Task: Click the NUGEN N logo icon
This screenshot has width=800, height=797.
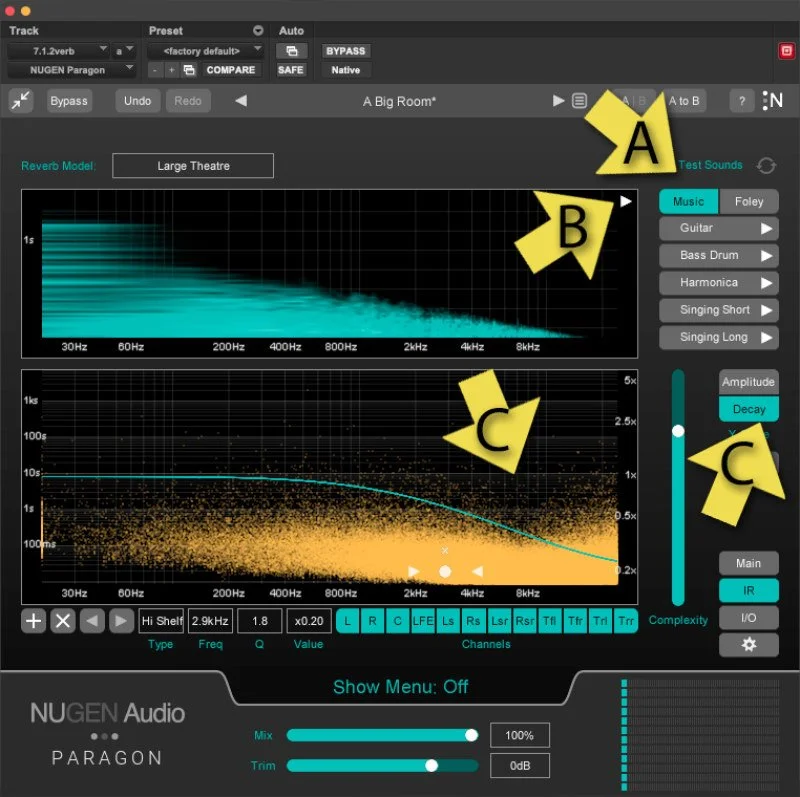Action: (x=772, y=101)
